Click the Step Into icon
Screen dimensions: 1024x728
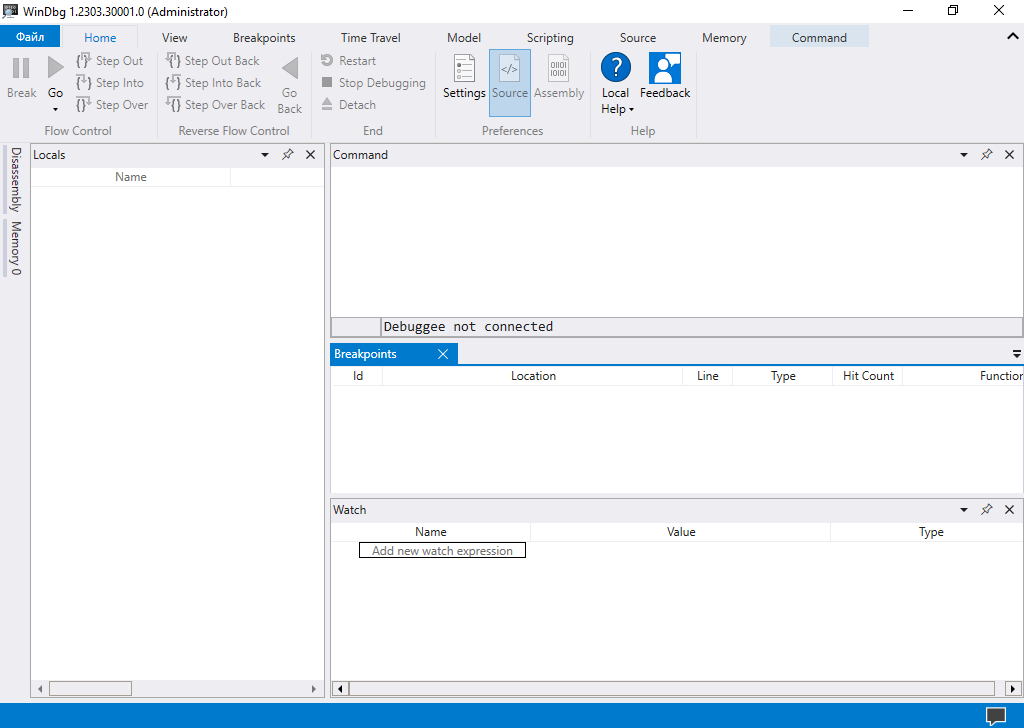[84, 83]
